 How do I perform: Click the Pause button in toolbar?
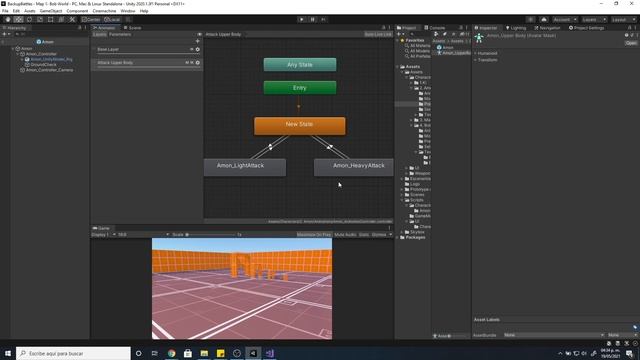[313, 20]
